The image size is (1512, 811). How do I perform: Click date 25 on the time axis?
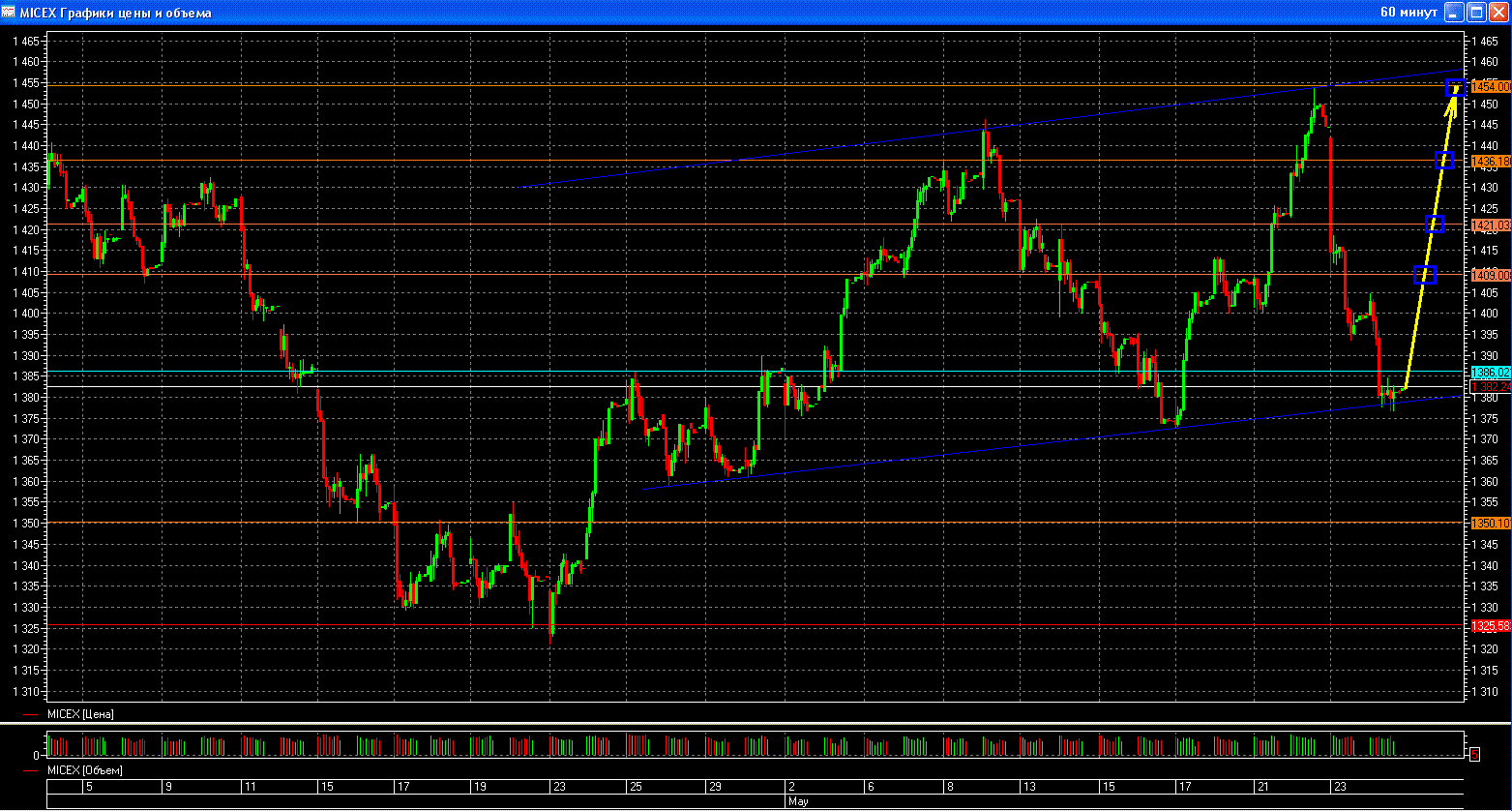[635, 787]
